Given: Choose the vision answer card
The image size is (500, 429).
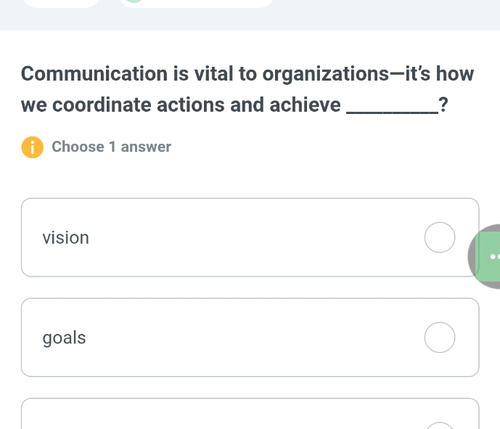Looking at the screenshot, I should pos(250,237).
